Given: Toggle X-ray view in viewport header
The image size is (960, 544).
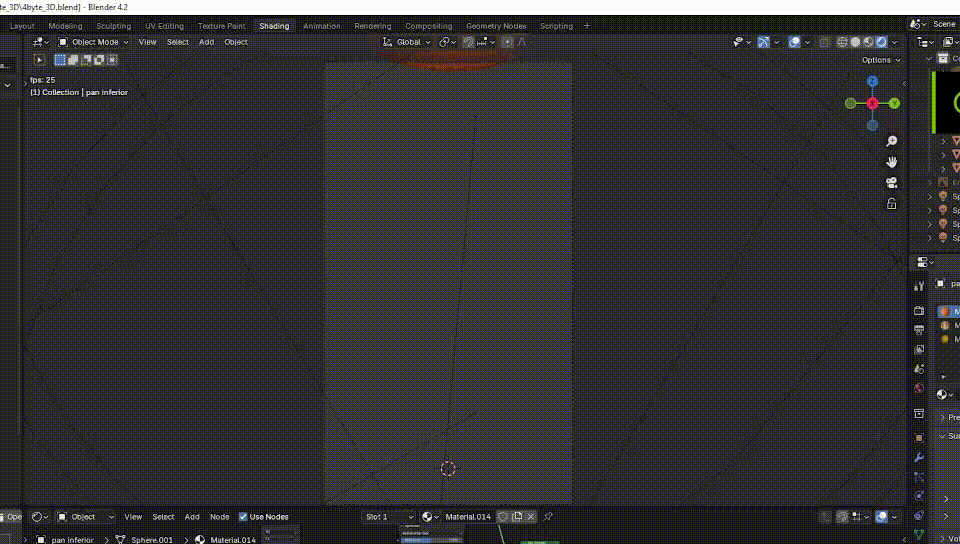Looking at the screenshot, I should point(824,42).
